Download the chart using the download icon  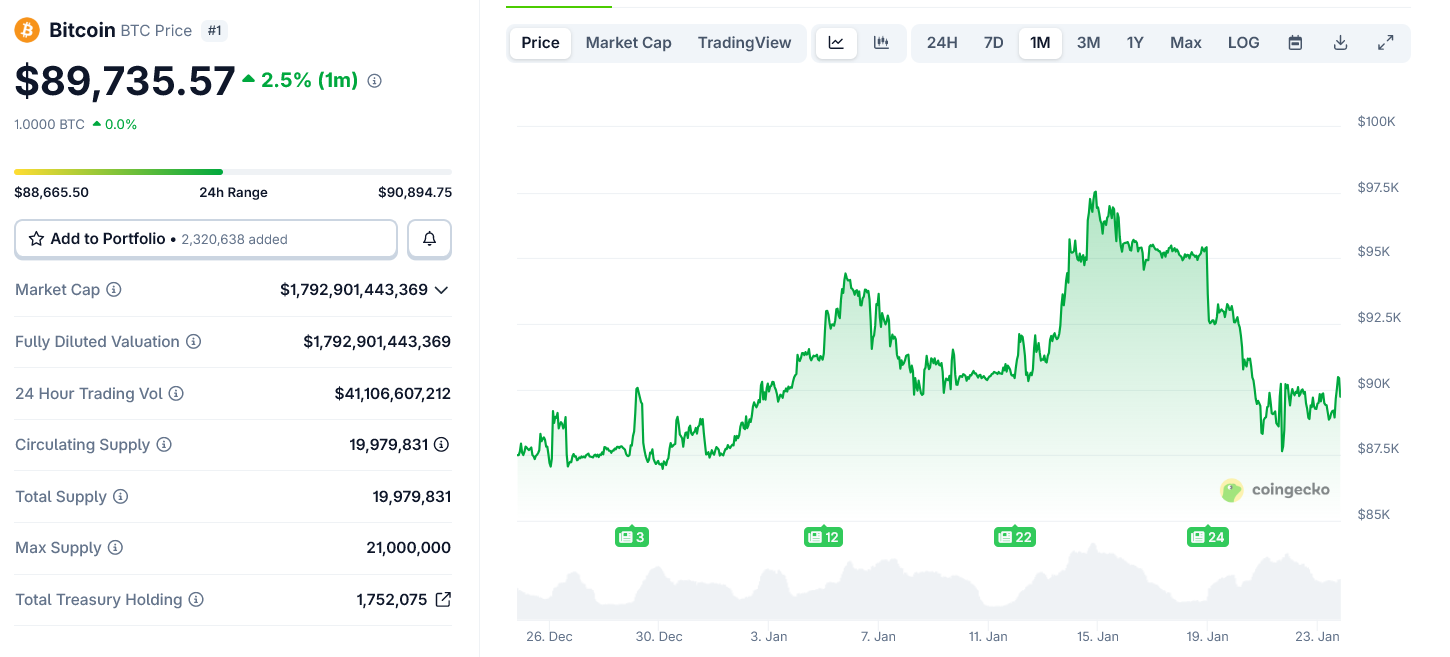[1340, 42]
